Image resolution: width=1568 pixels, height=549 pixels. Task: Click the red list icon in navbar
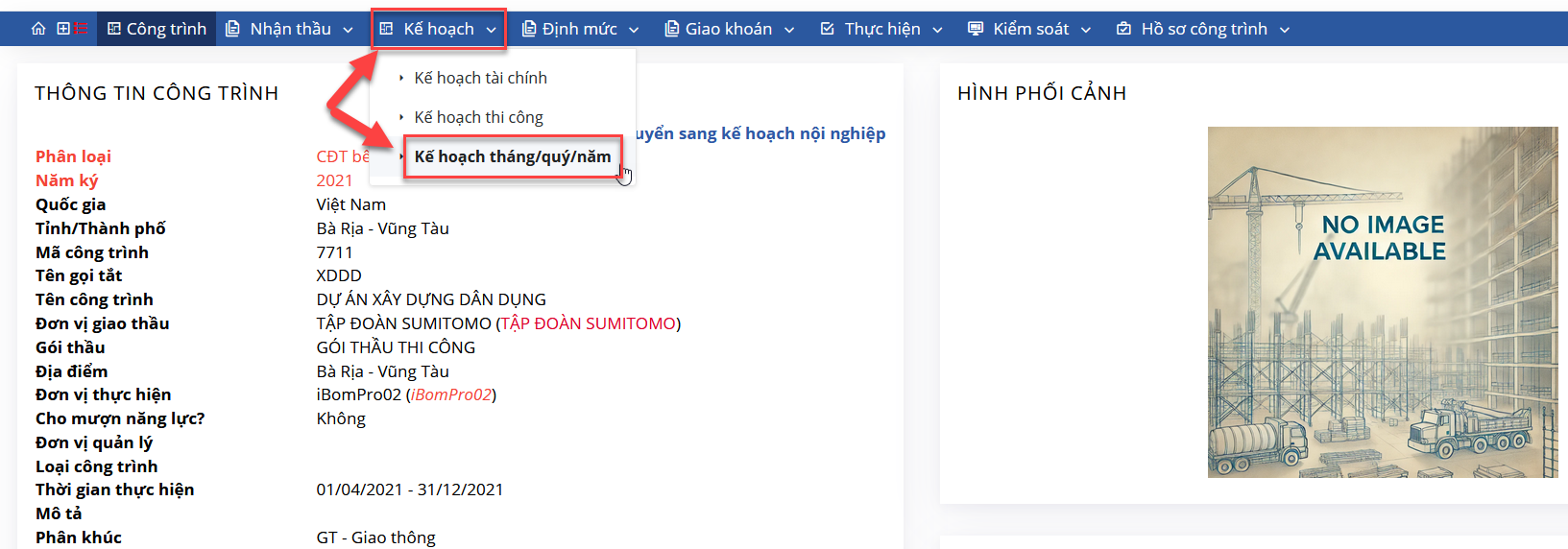[x=82, y=29]
